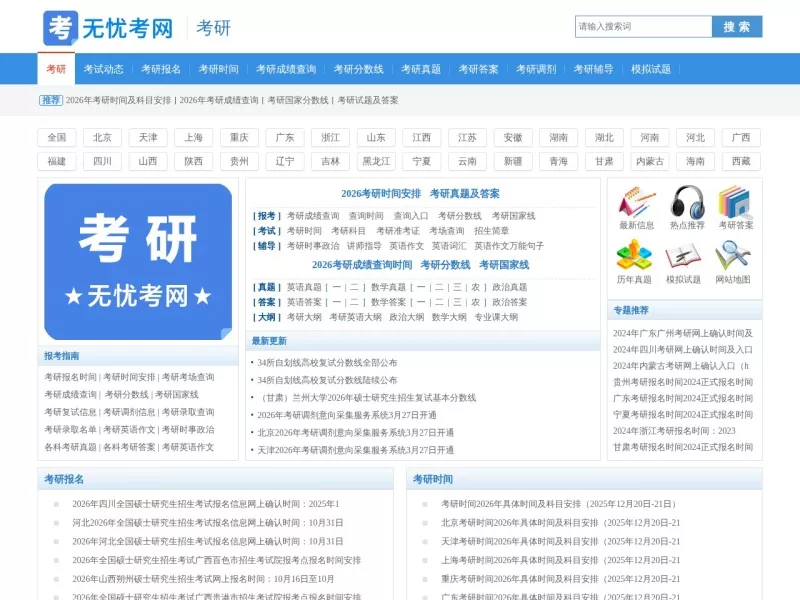Open the 2026考研成绩查询时间 heading link
The width and height of the screenshot is (800, 600).
coord(362,265)
